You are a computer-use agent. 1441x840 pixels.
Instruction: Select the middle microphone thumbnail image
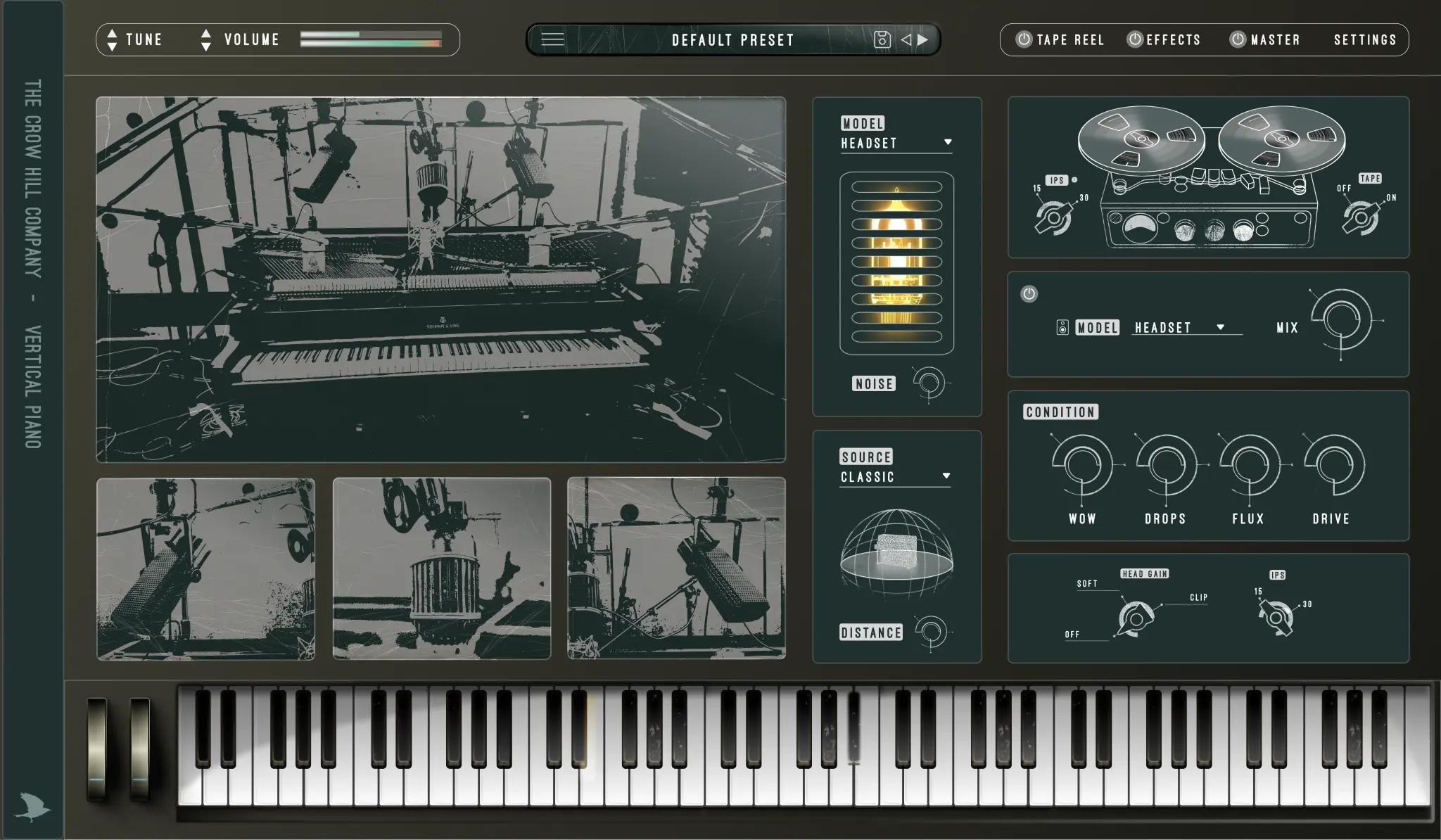point(441,568)
